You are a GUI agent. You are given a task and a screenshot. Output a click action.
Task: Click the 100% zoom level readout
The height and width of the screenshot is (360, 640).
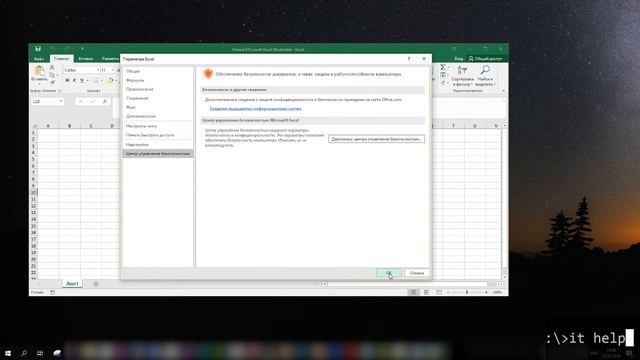click(497, 292)
